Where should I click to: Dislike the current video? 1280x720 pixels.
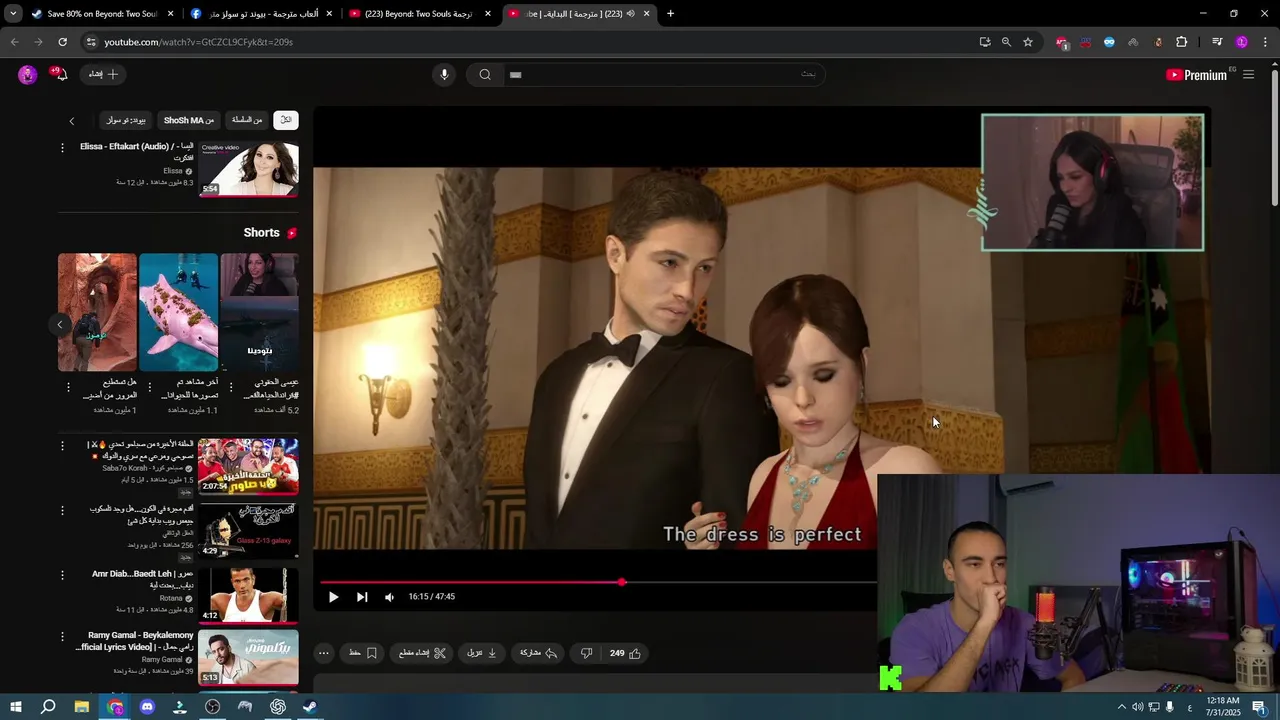pos(587,653)
